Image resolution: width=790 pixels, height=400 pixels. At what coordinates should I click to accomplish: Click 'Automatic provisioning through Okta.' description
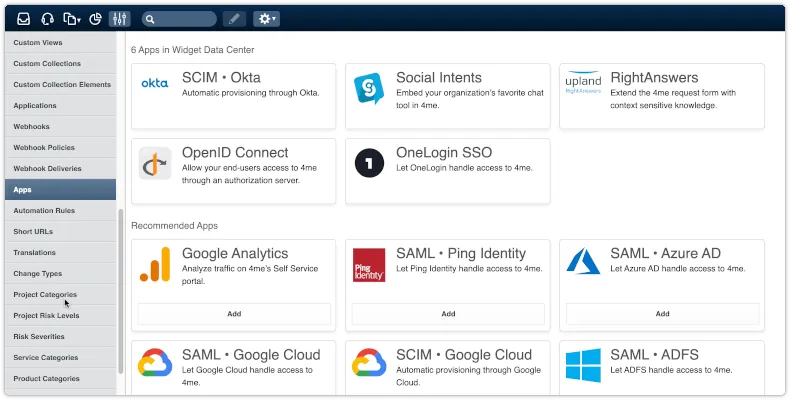(250, 93)
